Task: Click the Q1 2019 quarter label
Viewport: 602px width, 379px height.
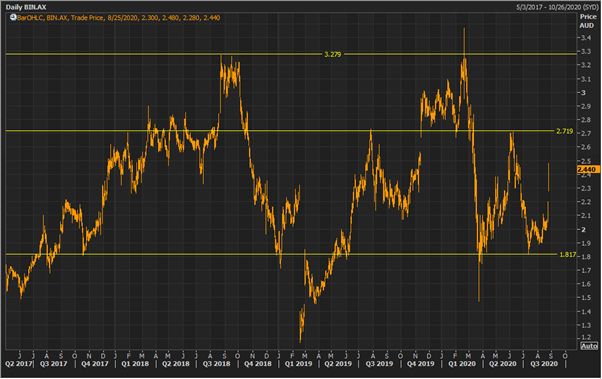Action: [x=298, y=364]
